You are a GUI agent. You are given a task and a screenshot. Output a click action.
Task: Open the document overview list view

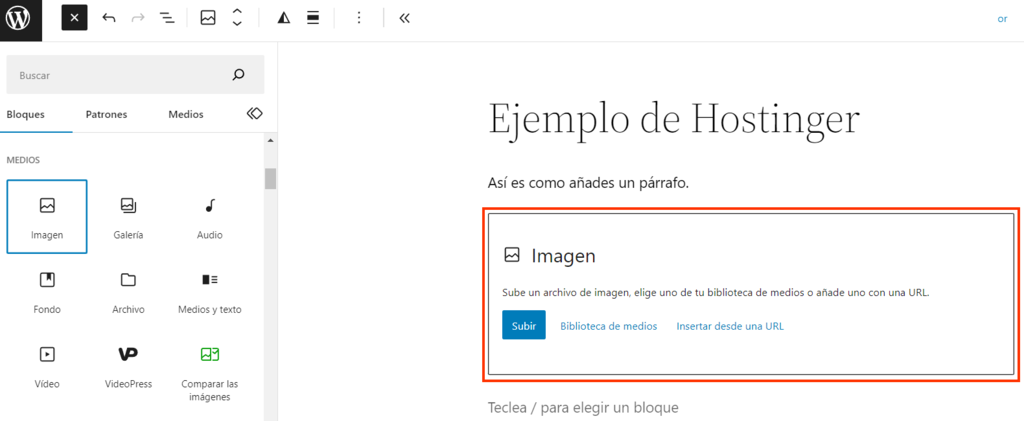pyautogui.click(x=167, y=18)
